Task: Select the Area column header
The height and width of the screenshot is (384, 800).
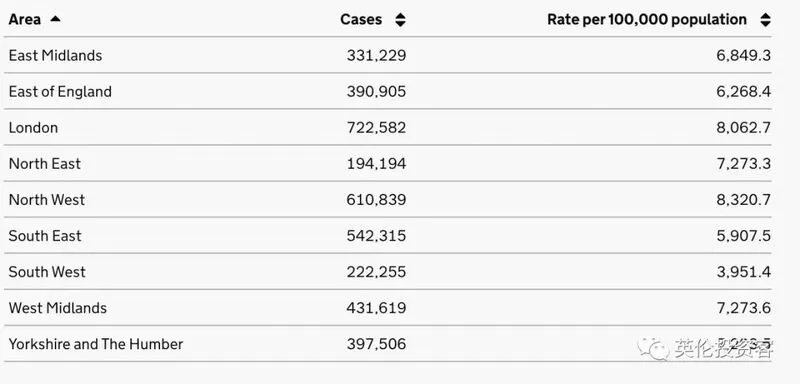Action: pos(24,20)
